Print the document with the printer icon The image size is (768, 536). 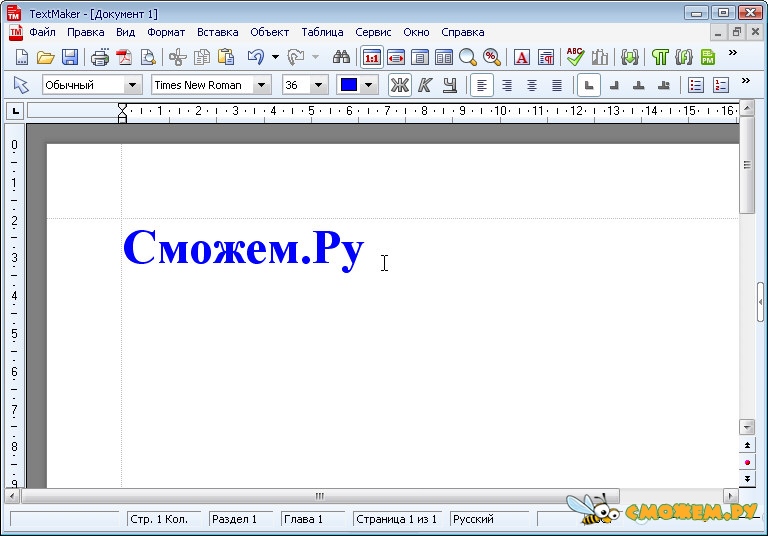click(100, 57)
